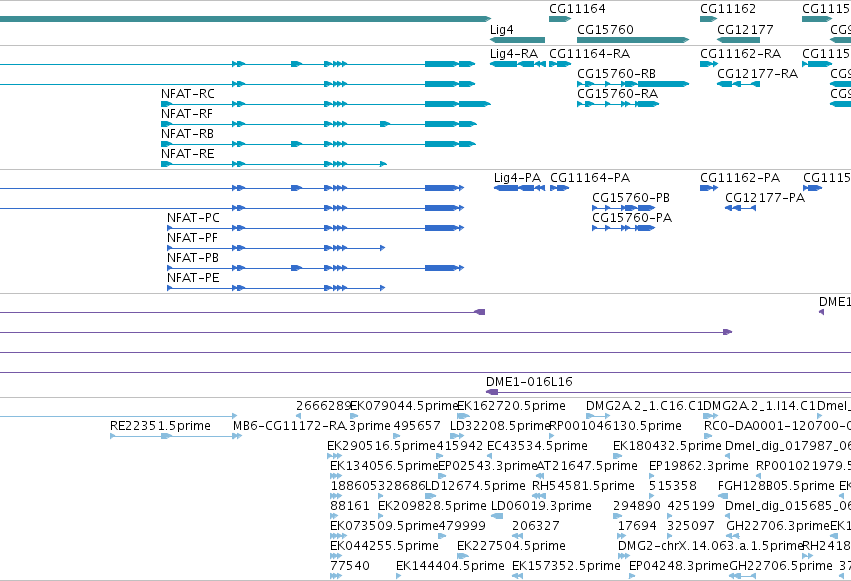Select the CG11162-PA protein label
The image size is (851, 581).
click(x=740, y=177)
